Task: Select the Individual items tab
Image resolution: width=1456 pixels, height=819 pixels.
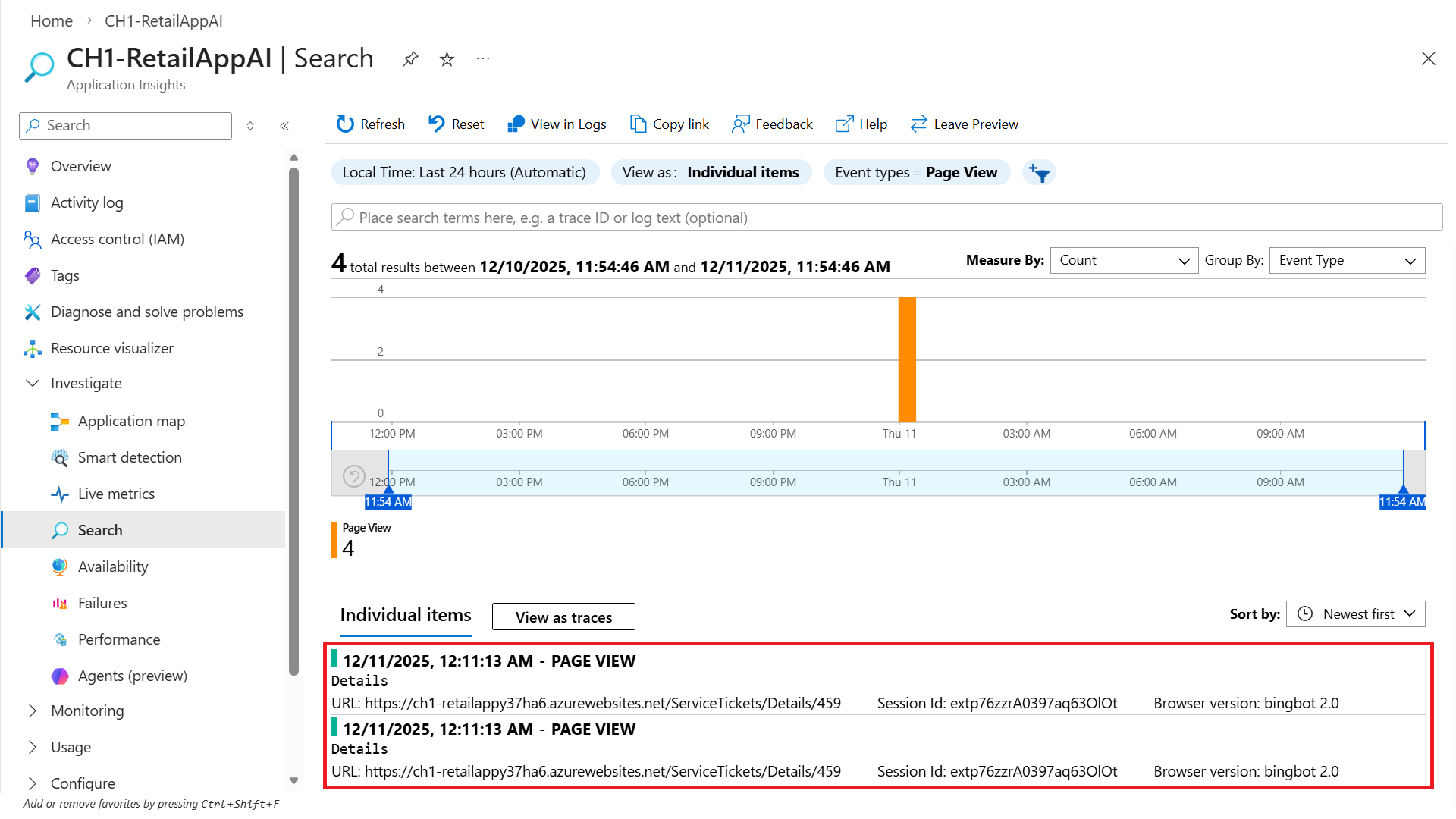Action: click(x=405, y=615)
